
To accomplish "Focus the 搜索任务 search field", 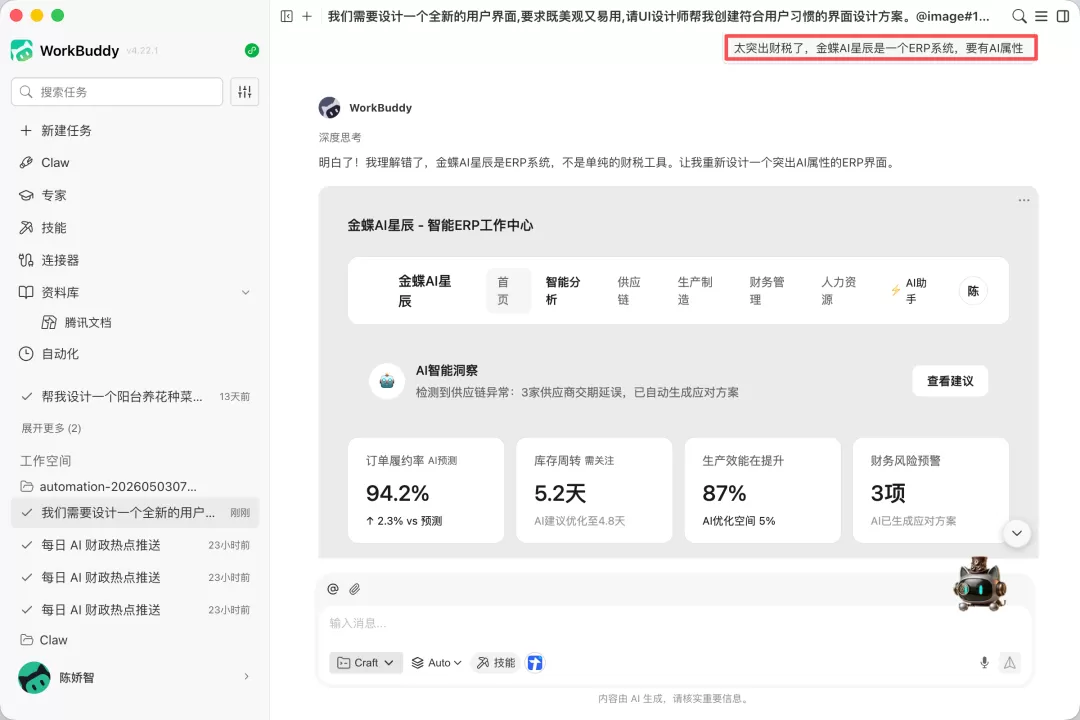I will tap(117, 92).
